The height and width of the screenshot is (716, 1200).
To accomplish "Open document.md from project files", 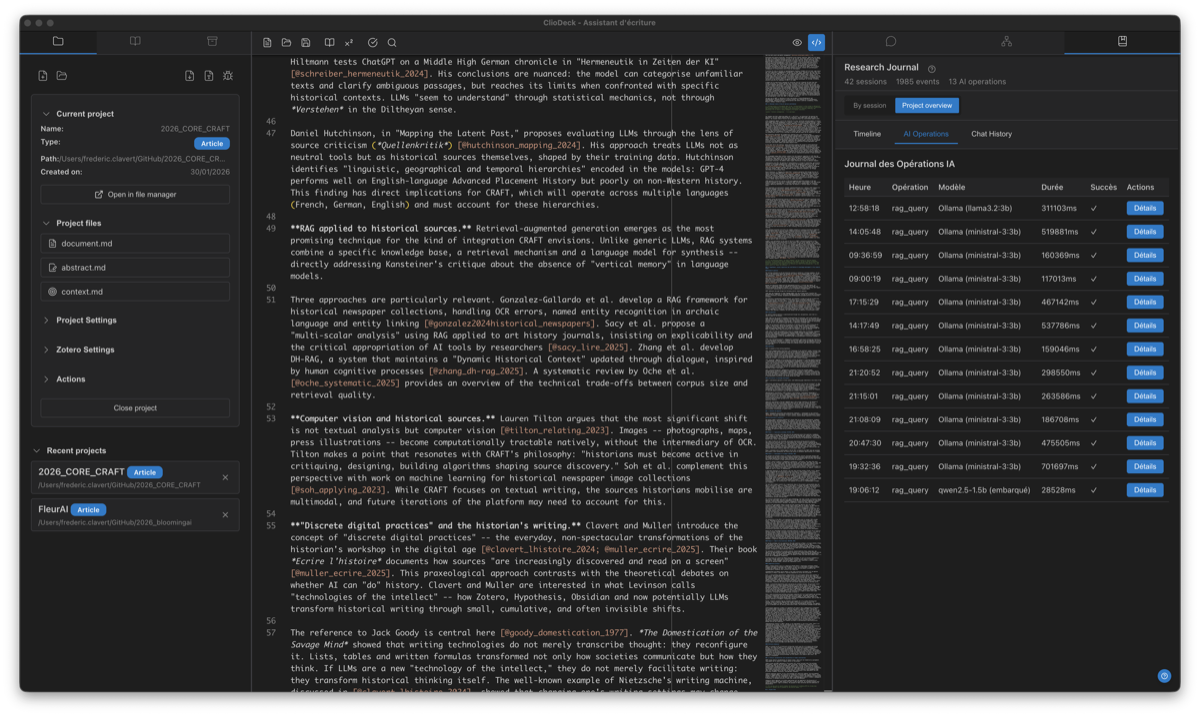I will (135, 244).
